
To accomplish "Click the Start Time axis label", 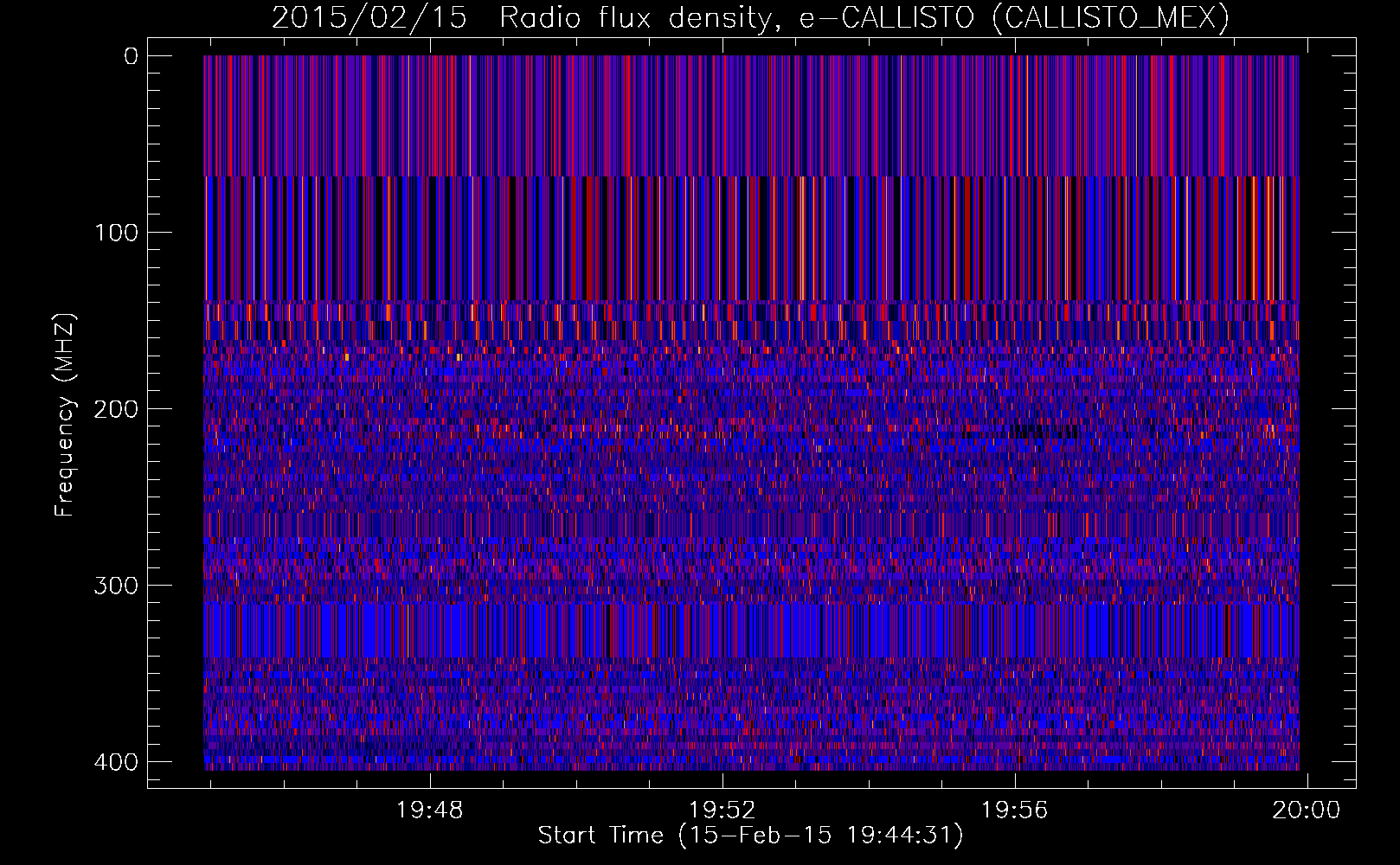I will [x=750, y=835].
